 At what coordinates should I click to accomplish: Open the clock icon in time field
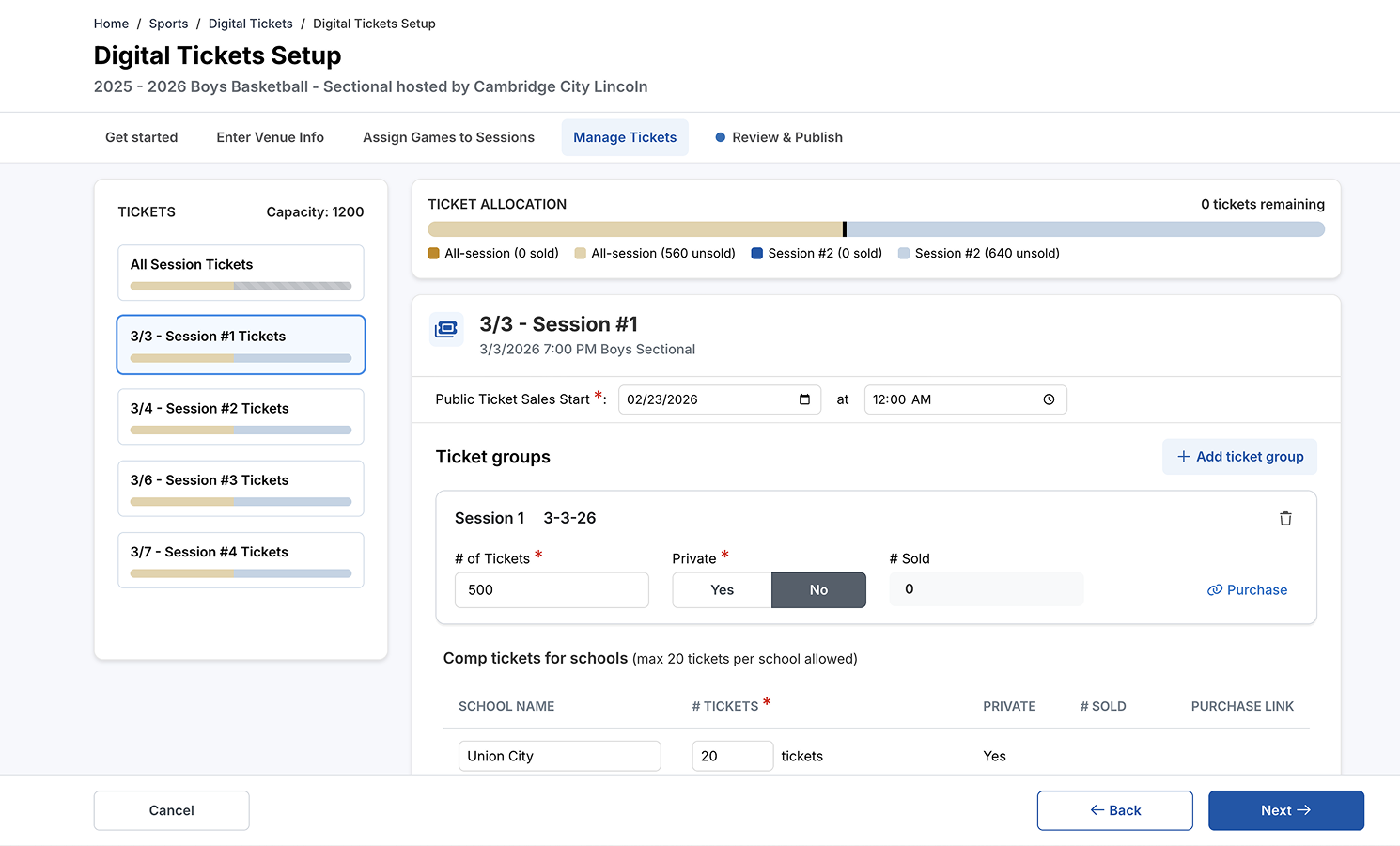[x=1049, y=399]
